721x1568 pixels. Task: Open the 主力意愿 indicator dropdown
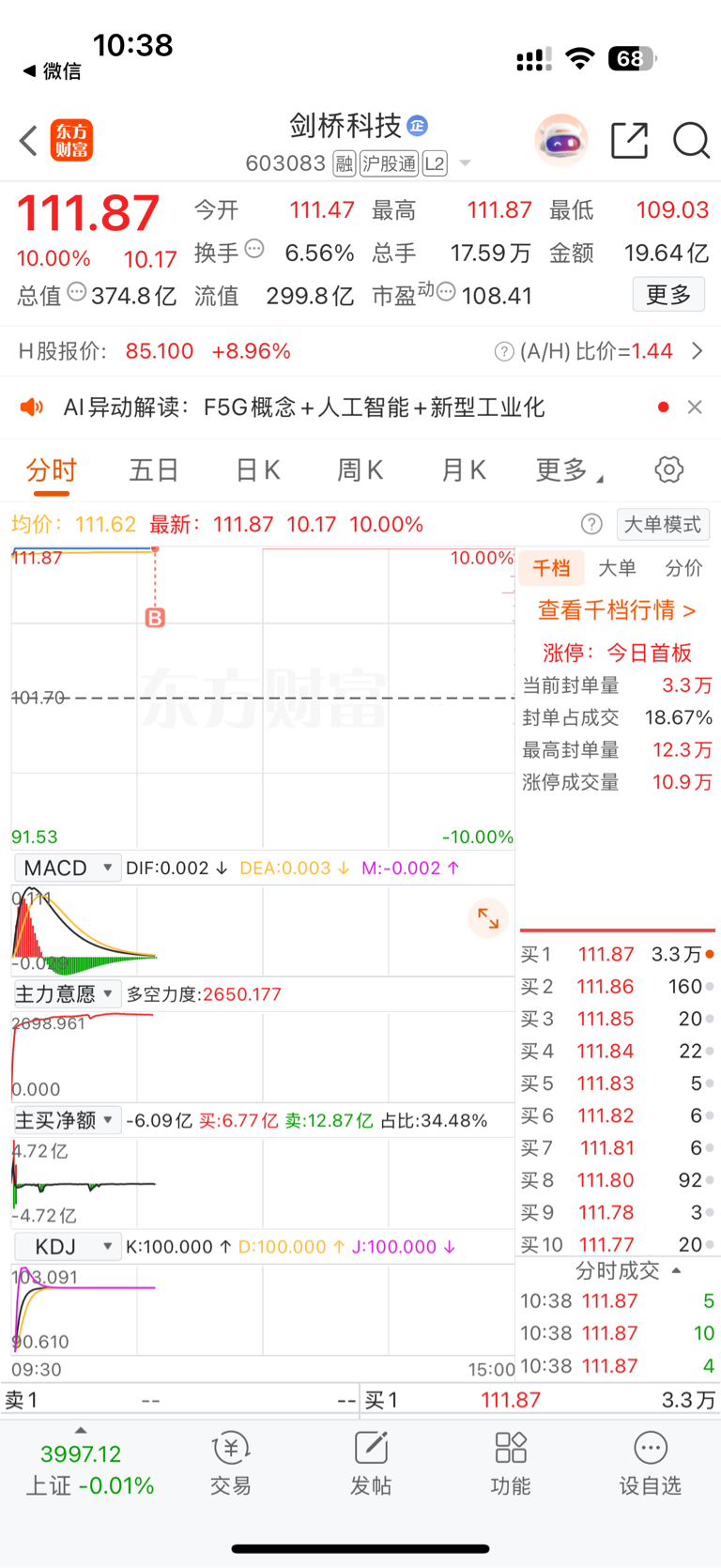click(x=67, y=993)
